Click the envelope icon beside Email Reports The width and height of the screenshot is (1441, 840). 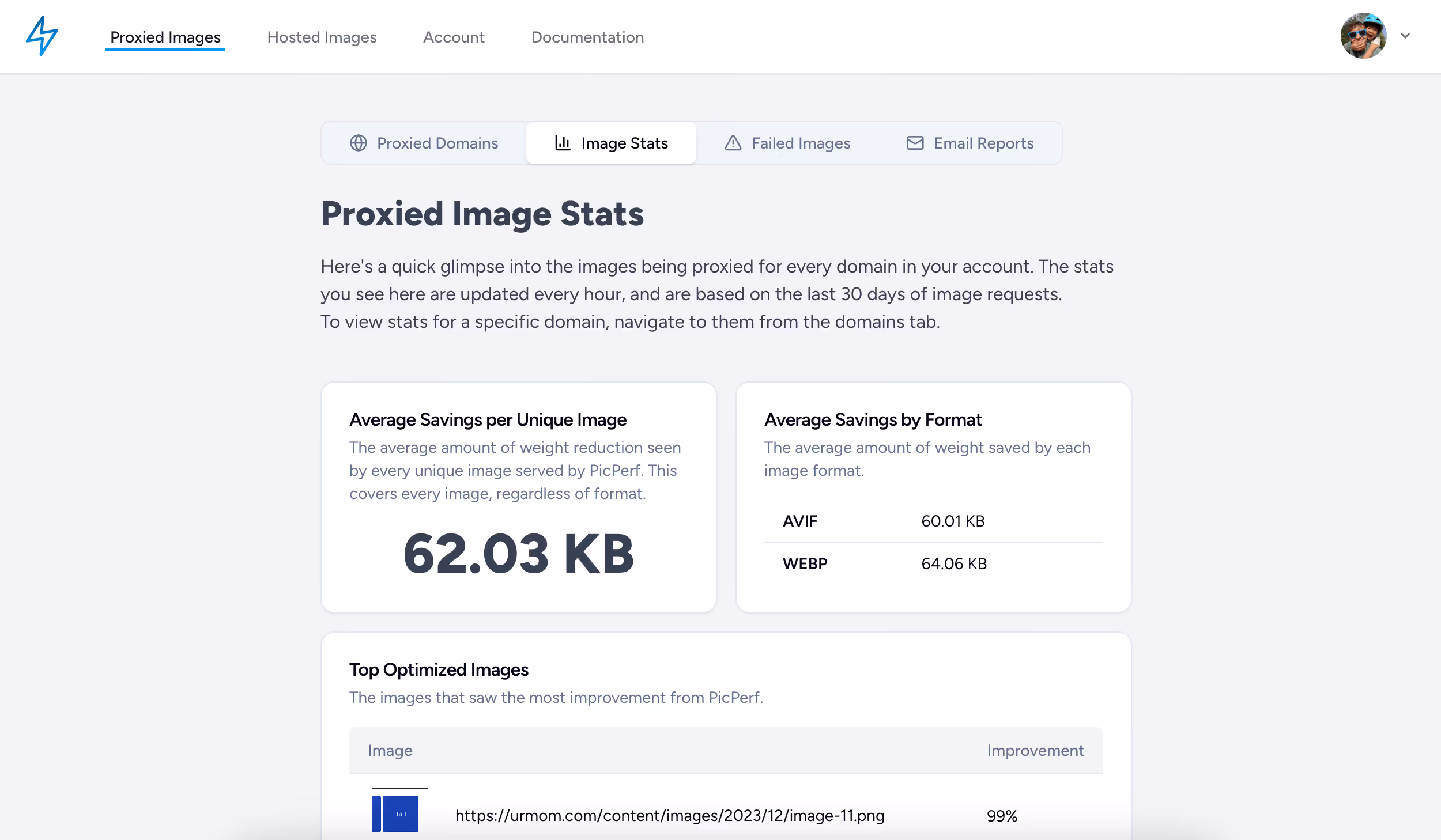(914, 143)
